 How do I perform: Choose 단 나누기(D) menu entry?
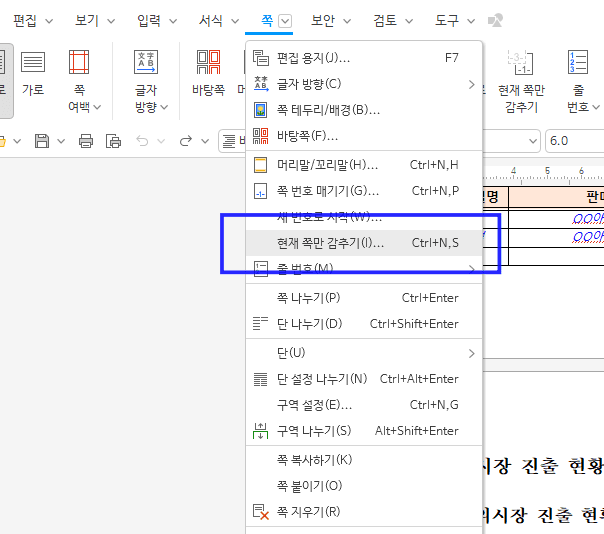click(364, 324)
